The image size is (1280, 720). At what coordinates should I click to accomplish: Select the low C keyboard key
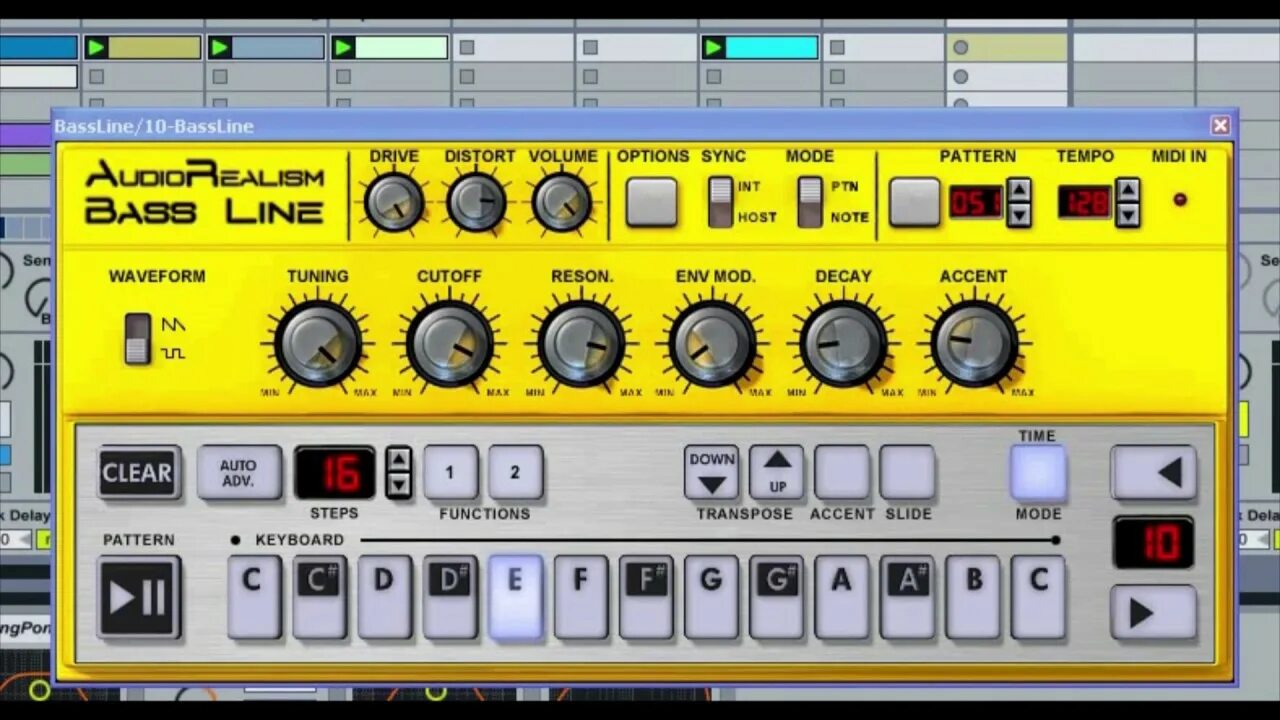pyautogui.click(x=253, y=597)
